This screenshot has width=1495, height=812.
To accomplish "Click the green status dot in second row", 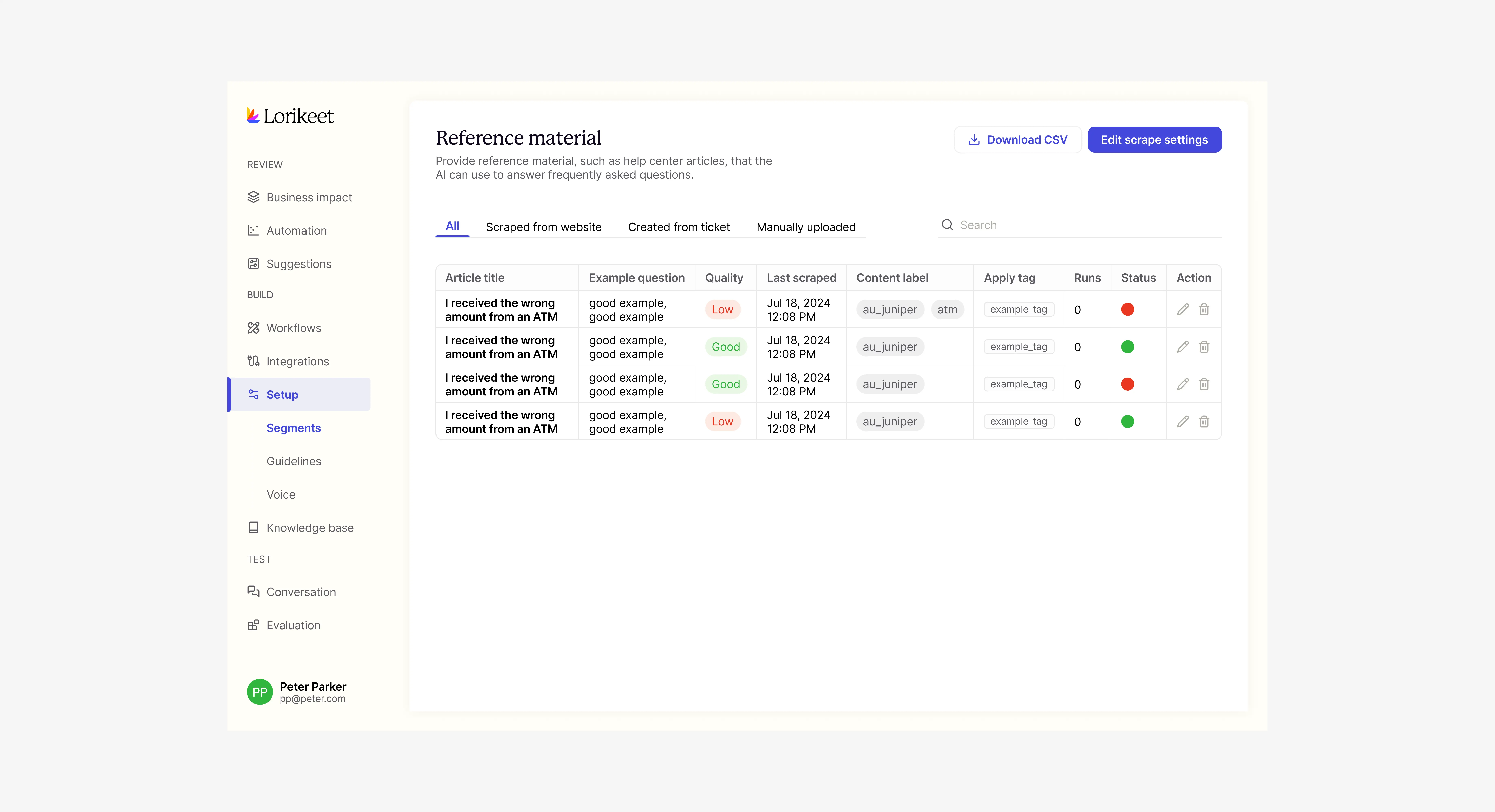I will pyautogui.click(x=1127, y=347).
